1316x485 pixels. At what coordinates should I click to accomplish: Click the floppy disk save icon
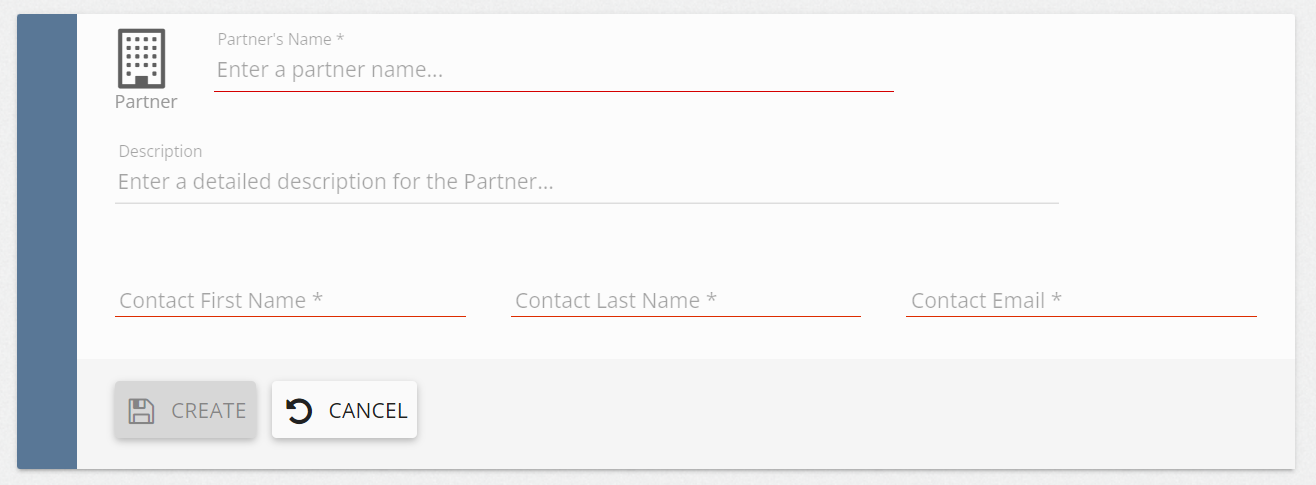click(x=141, y=411)
